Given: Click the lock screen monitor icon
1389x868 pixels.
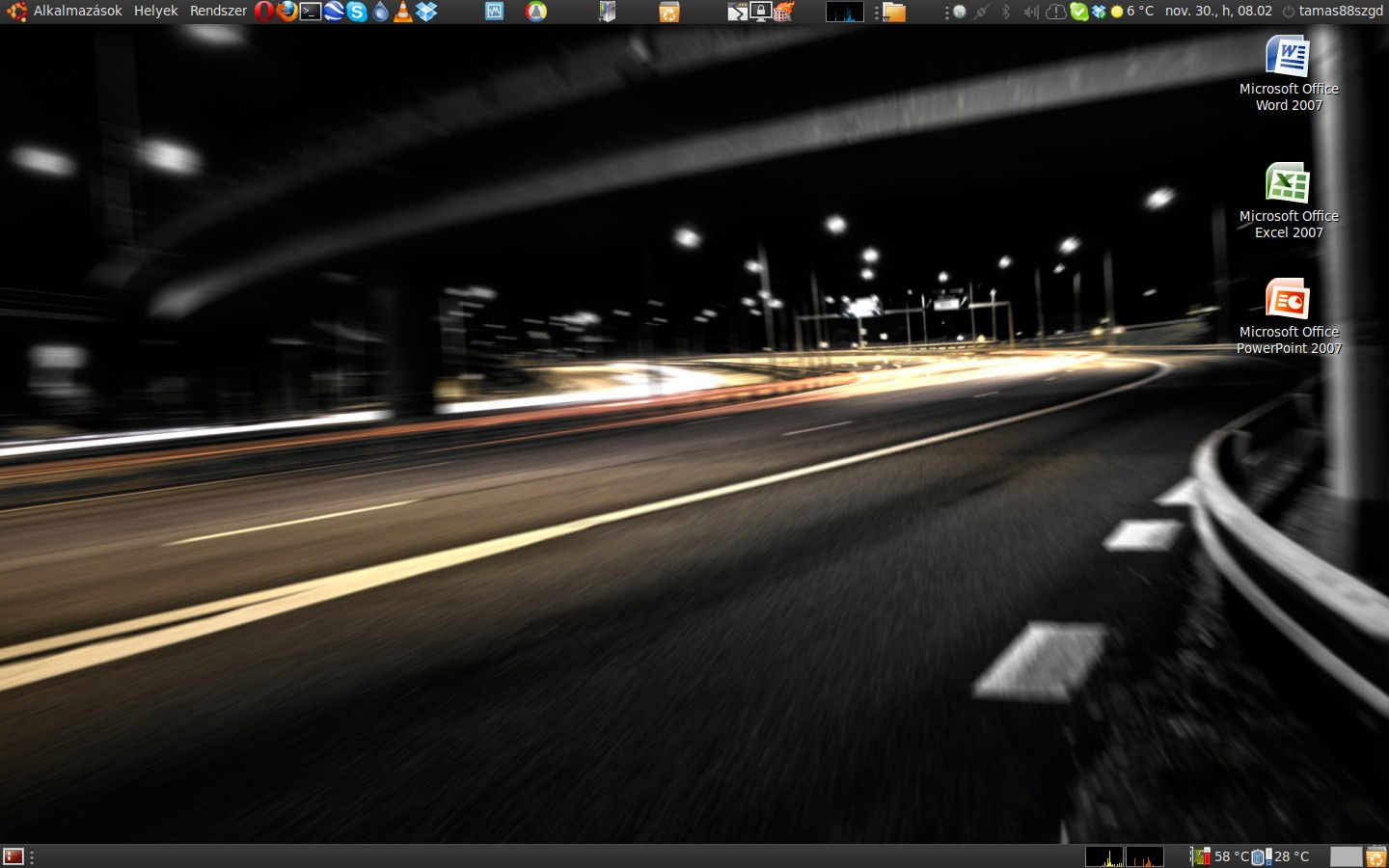Looking at the screenshot, I should pyautogui.click(x=760, y=12).
